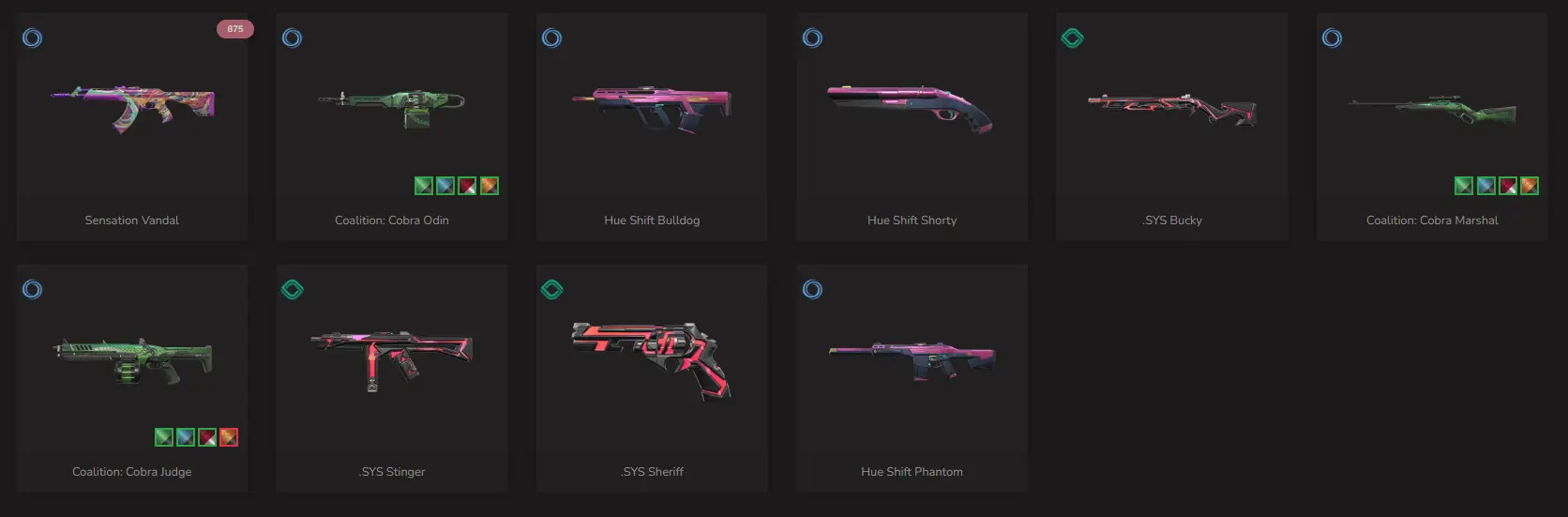Screen dimensions: 1568x517
Task: Open the .SYS Sheriff weapon image
Action: (x=652, y=360)
